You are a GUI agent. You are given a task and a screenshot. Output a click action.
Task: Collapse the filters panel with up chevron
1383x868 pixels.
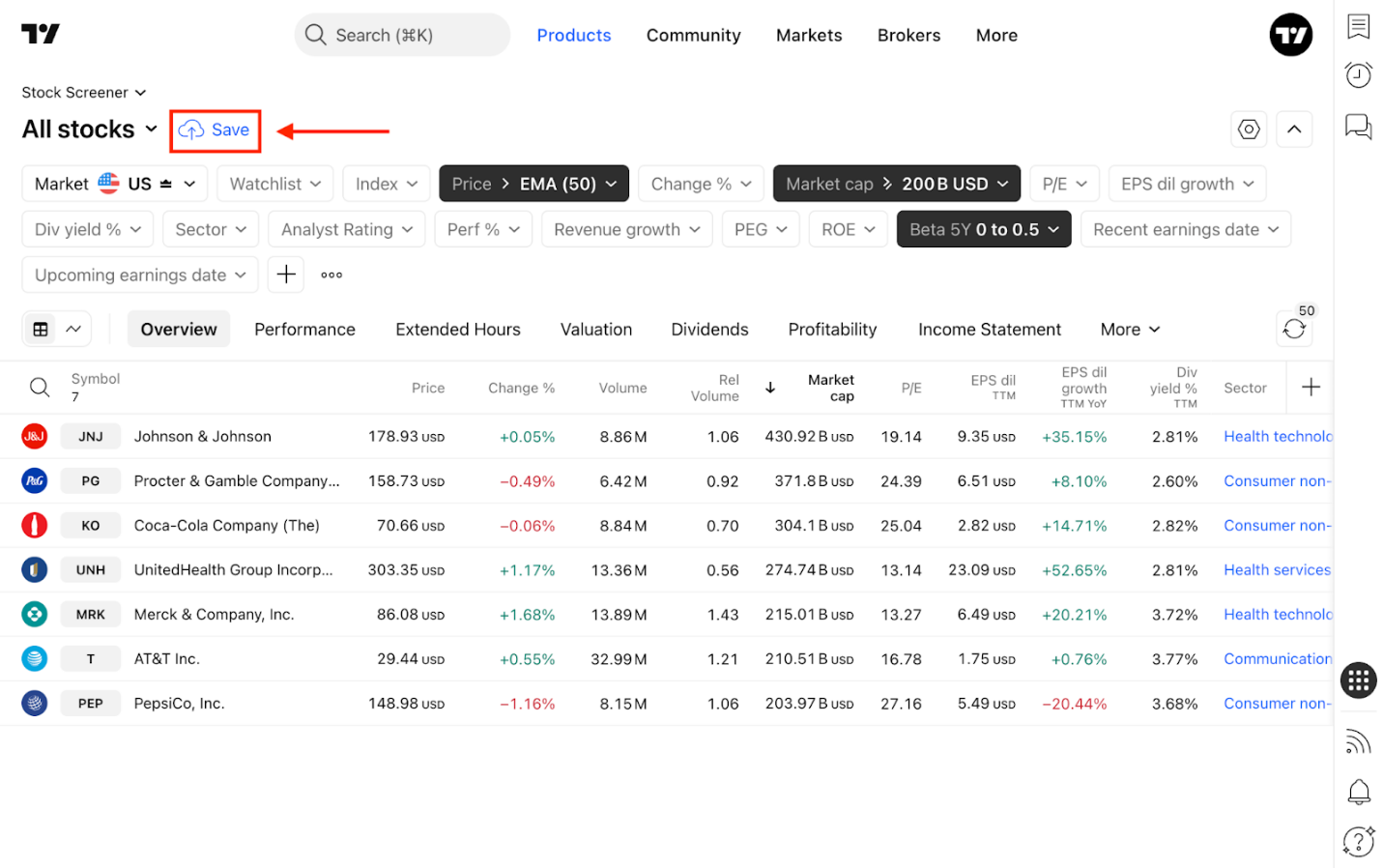click(x=1294, y=129)
